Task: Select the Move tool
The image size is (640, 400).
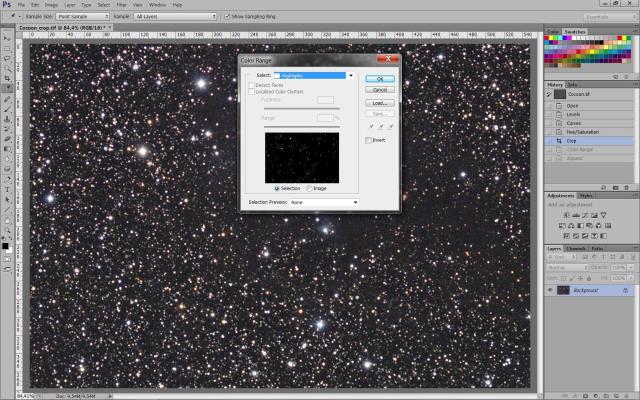Action: (7, 37)
